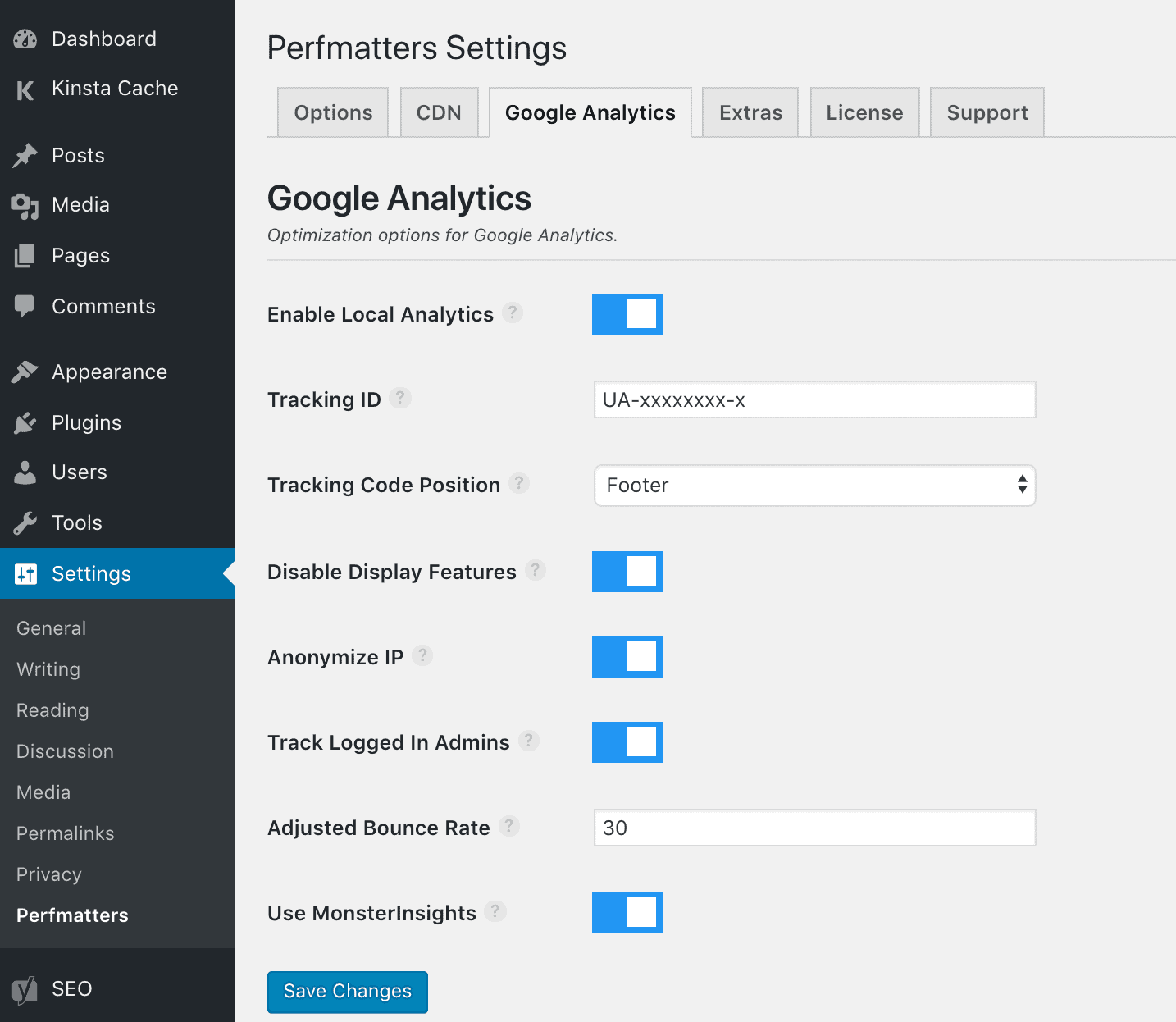
Task: Click the Pages icon in sidebar
Action: pyautogui.click(x=25, y=255)
